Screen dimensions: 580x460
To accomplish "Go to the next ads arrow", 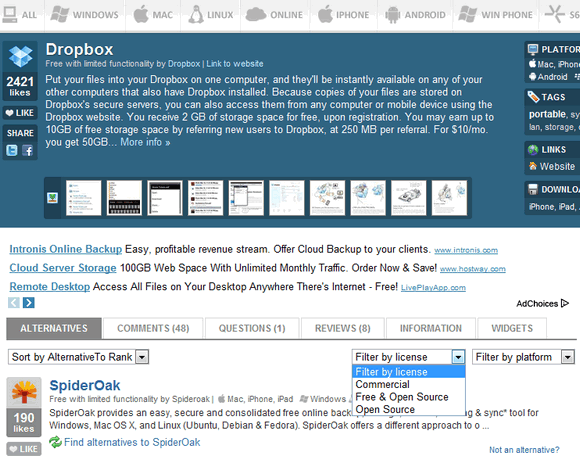I will coord(28,303).
